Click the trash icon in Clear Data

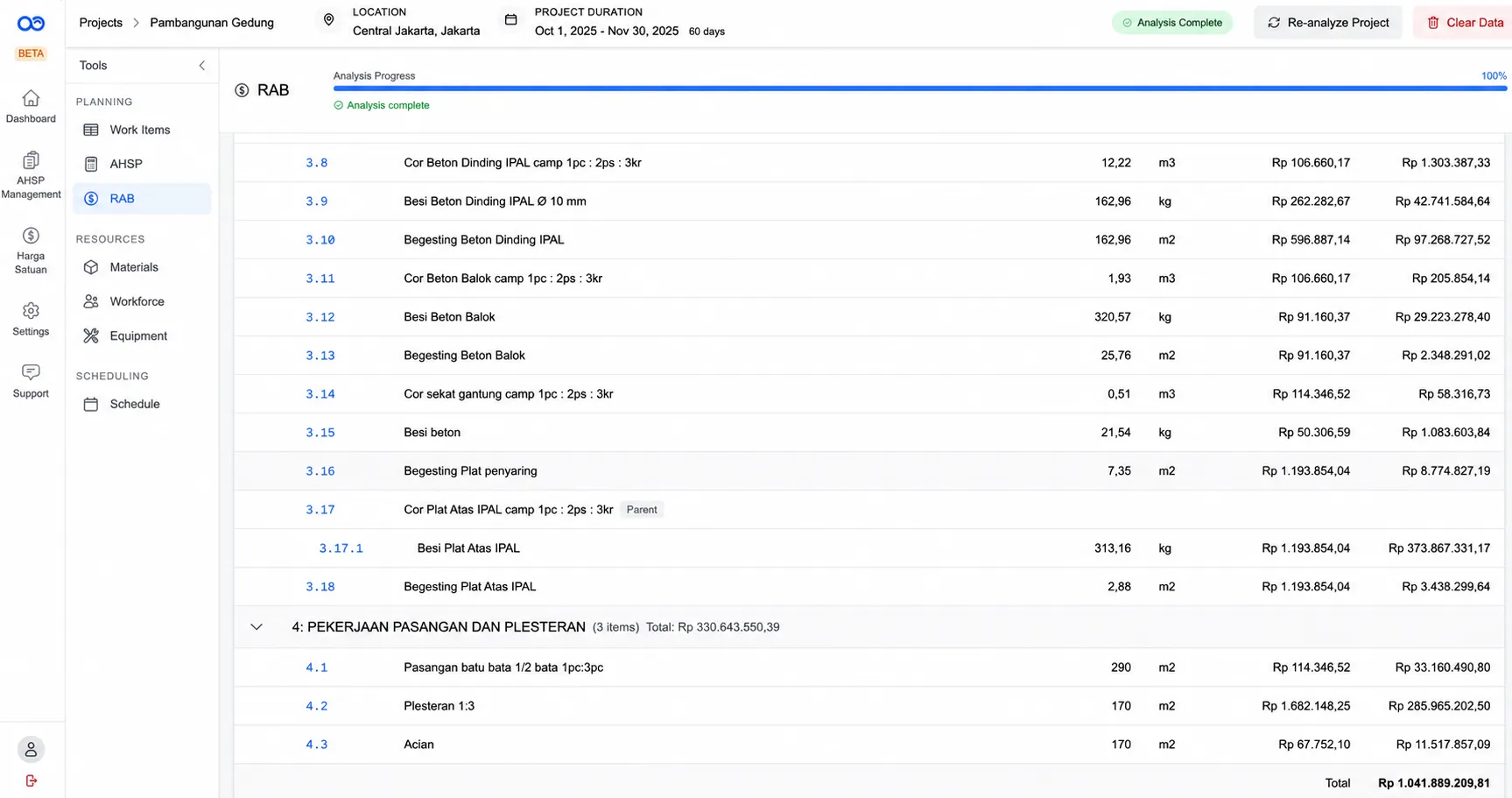click(x=1433, y=23)
